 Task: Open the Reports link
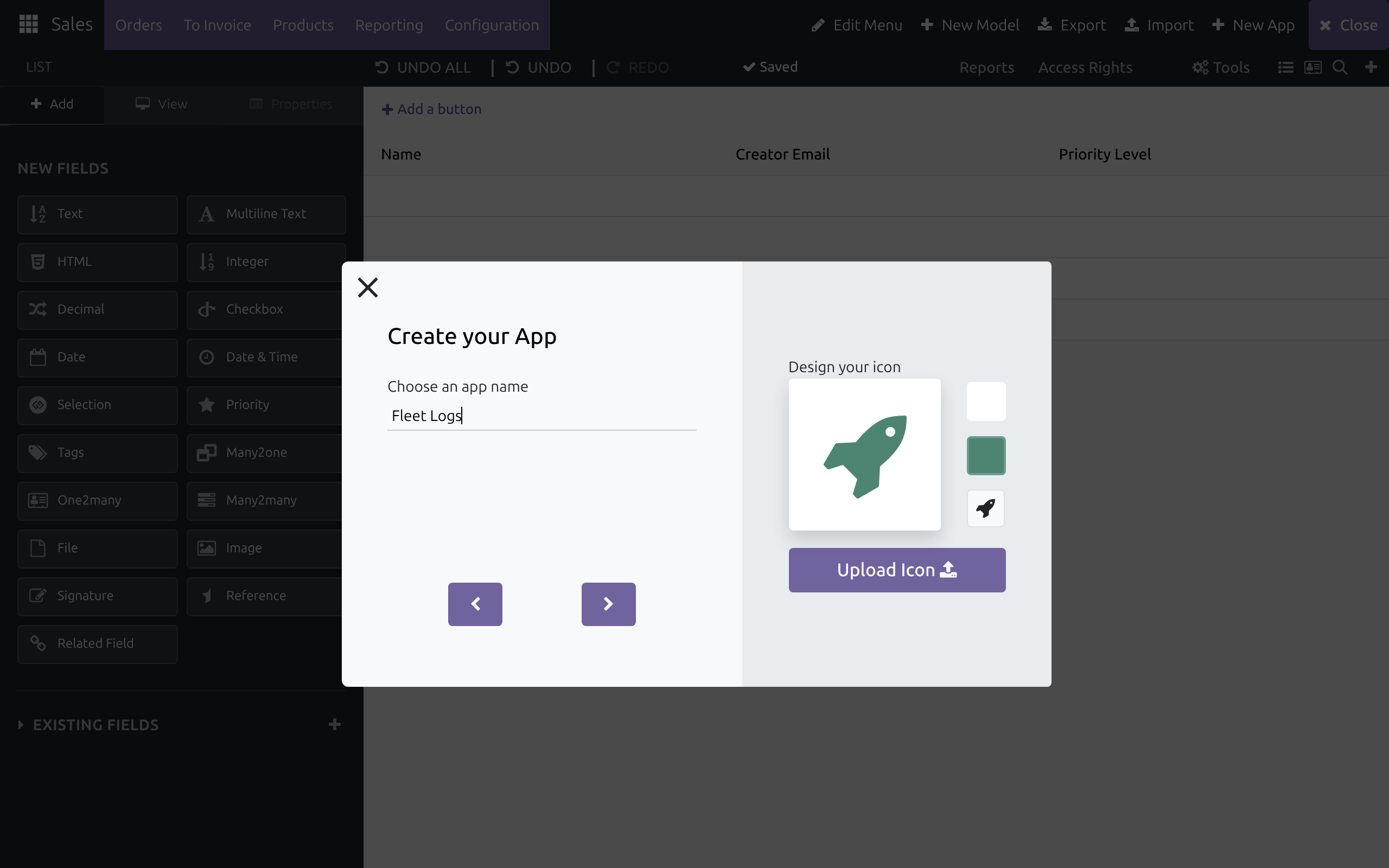click(x=986, y=67)
